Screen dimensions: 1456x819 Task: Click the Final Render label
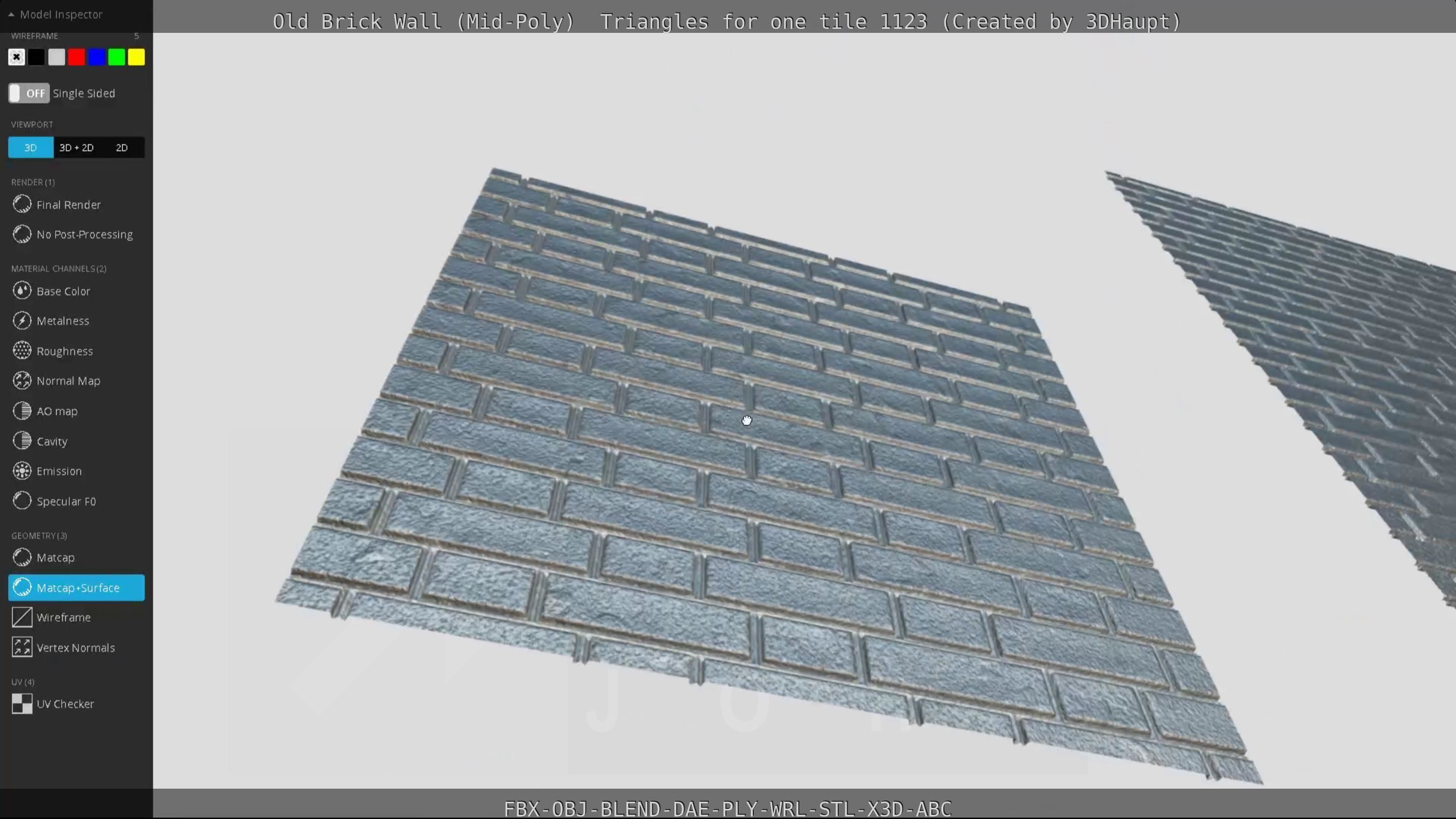[69, 205]
